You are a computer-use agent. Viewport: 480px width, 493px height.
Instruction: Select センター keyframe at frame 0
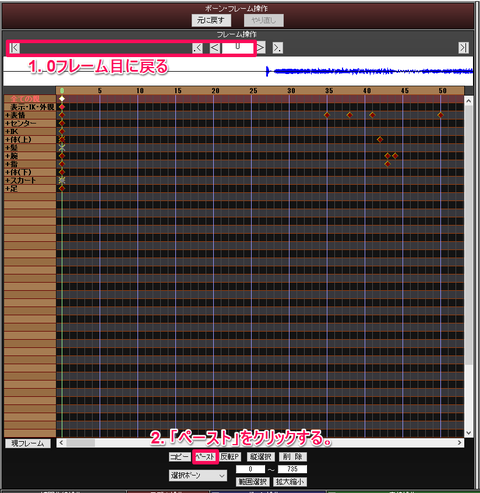coord(62,123)
